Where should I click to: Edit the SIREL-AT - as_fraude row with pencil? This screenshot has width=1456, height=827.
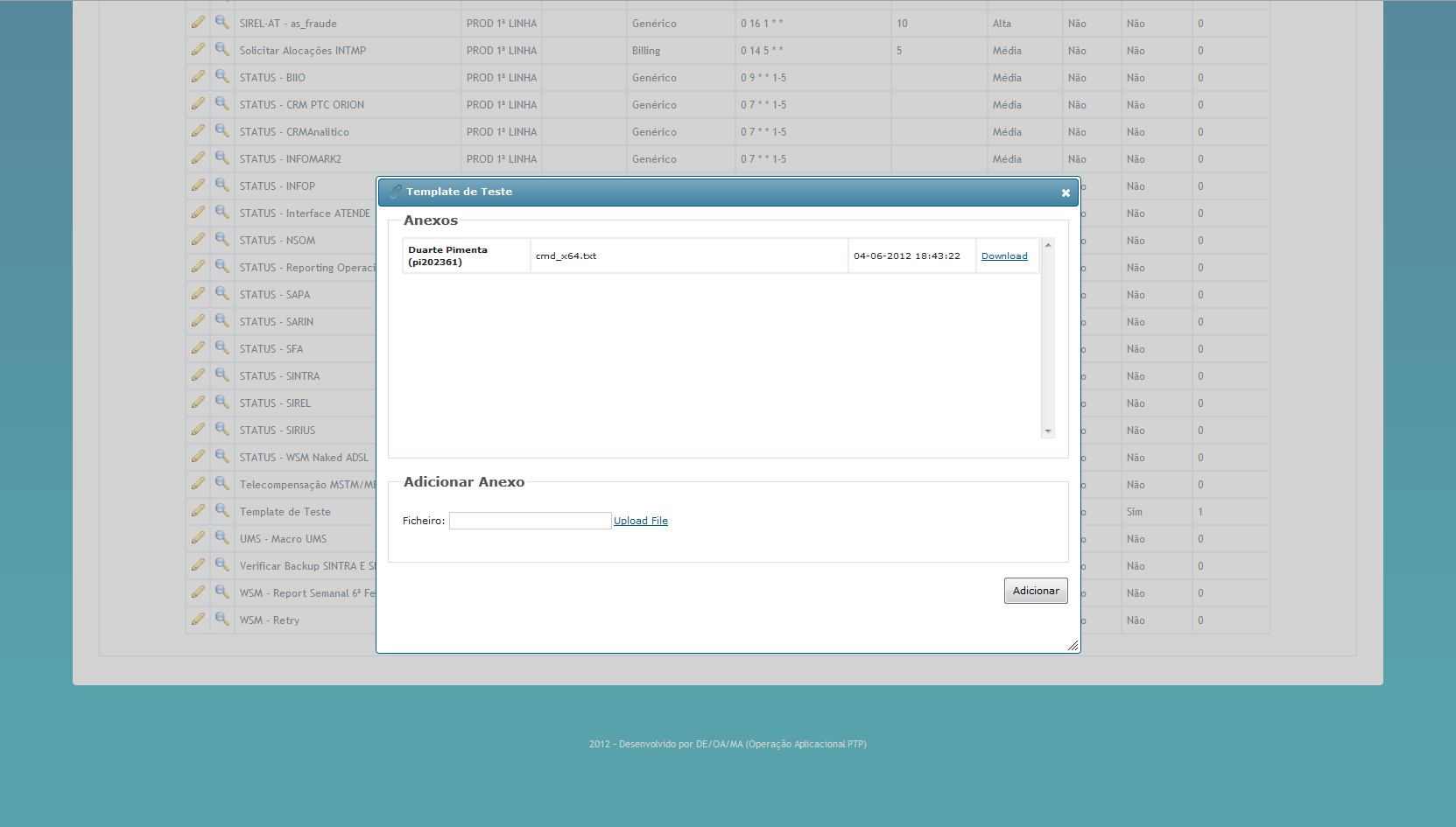pyautogui.click(x=198, y=23)
